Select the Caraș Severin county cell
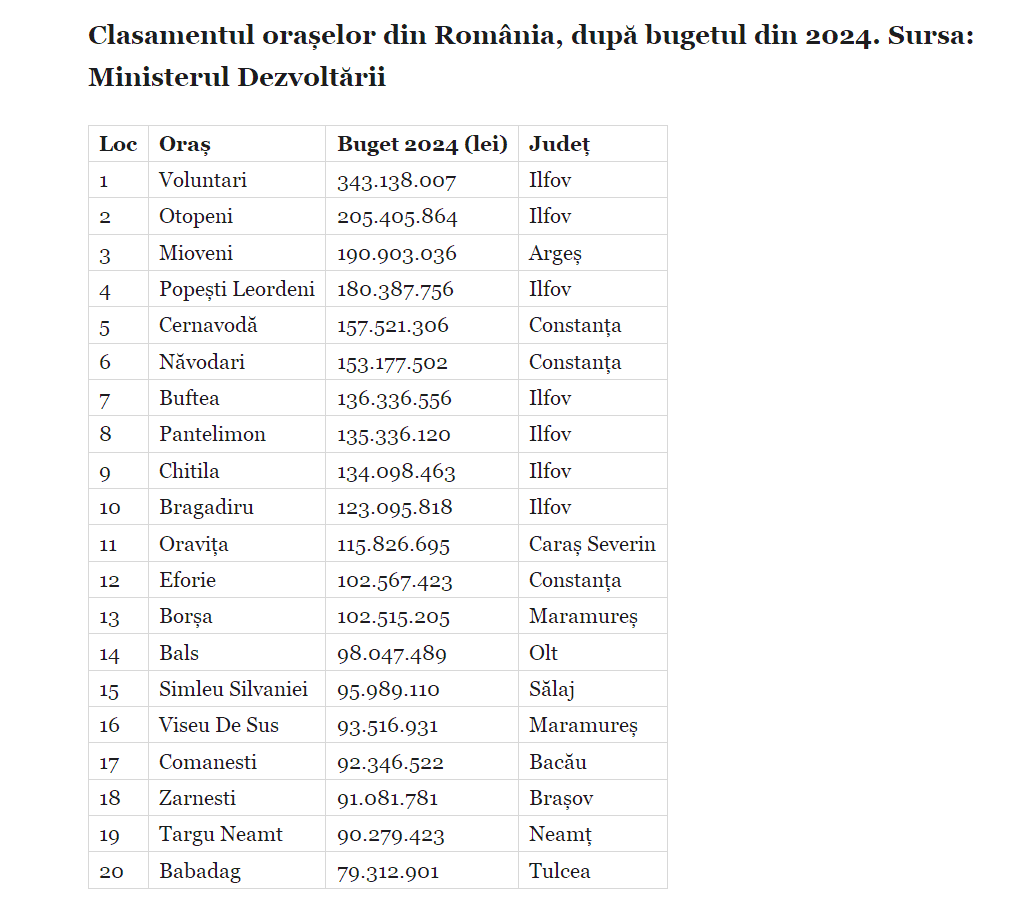Viewport: 1026px width, 898px height. pyautogui.click(x=592, y=544)
